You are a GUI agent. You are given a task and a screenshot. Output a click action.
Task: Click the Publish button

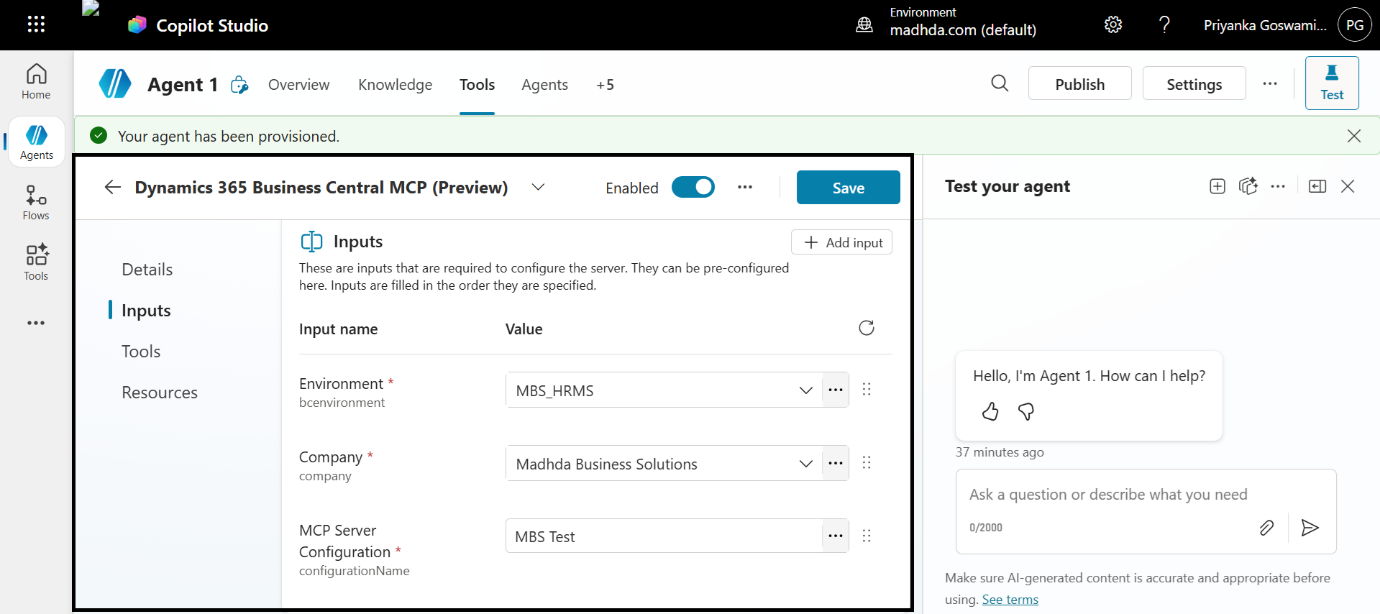pyautogui.click(x=1080, y=83)
